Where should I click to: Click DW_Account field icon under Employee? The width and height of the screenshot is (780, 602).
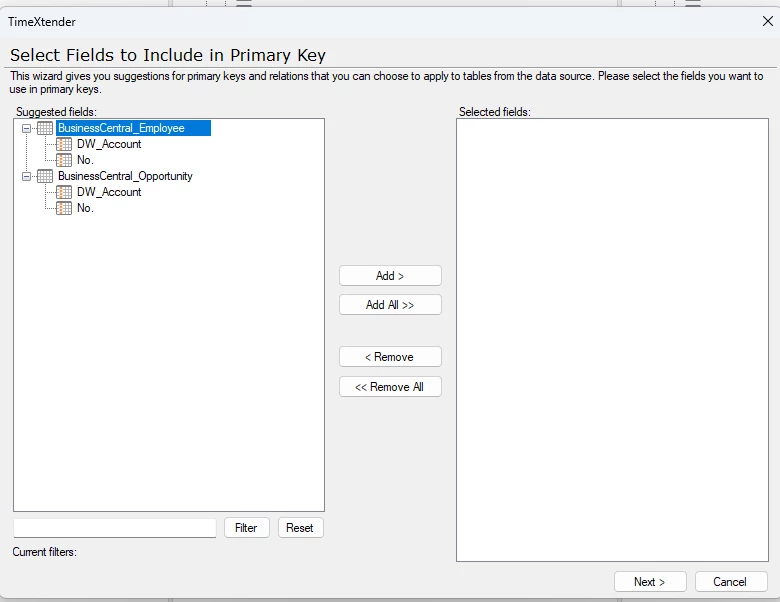coord(64,144)
